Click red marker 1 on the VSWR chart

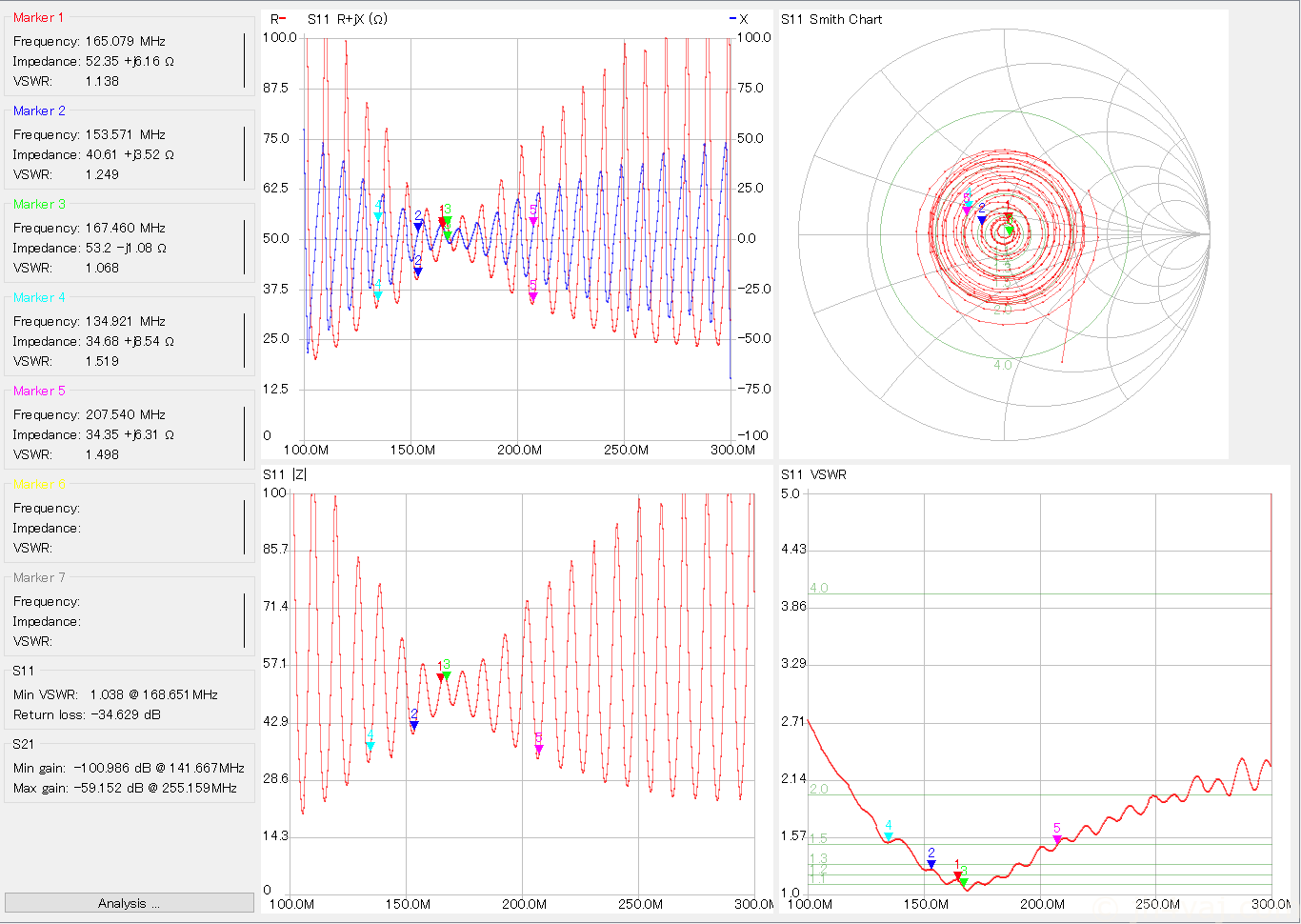pyautogui.click(x=958, y=875)
